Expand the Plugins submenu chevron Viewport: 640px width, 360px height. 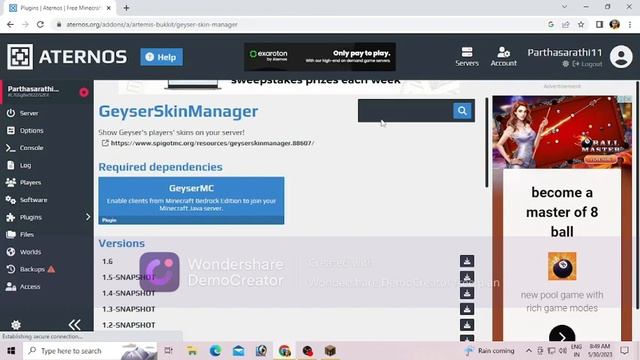(x=88, y=217)
